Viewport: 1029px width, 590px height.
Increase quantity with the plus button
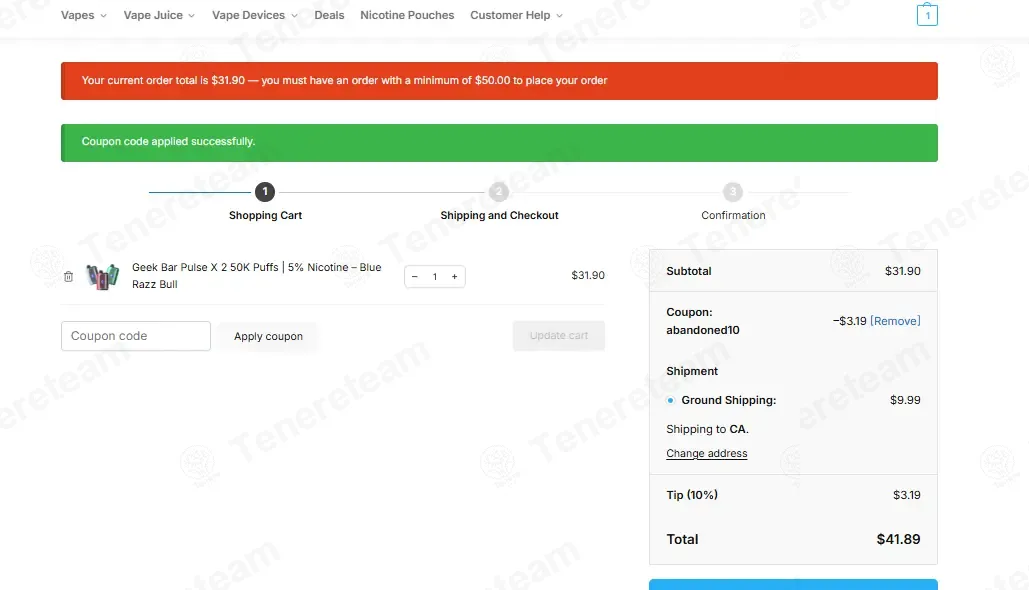[454, 276]
